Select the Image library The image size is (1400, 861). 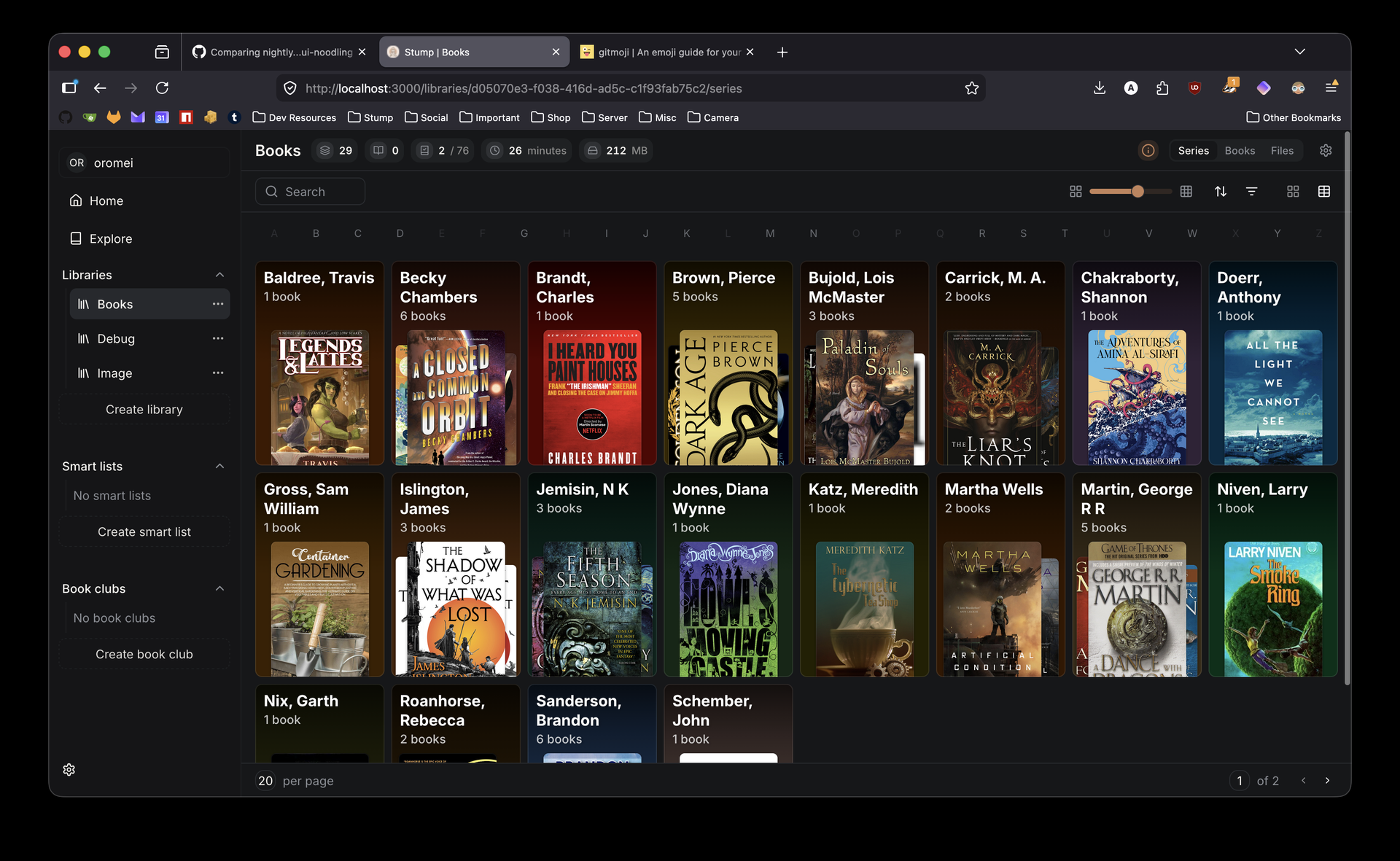coord(149,373)
